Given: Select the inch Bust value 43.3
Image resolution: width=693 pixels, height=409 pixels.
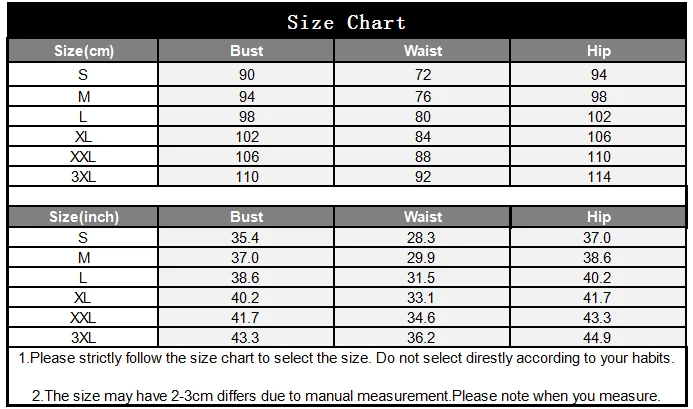Looking at the screenshot, I should (245, 337).
